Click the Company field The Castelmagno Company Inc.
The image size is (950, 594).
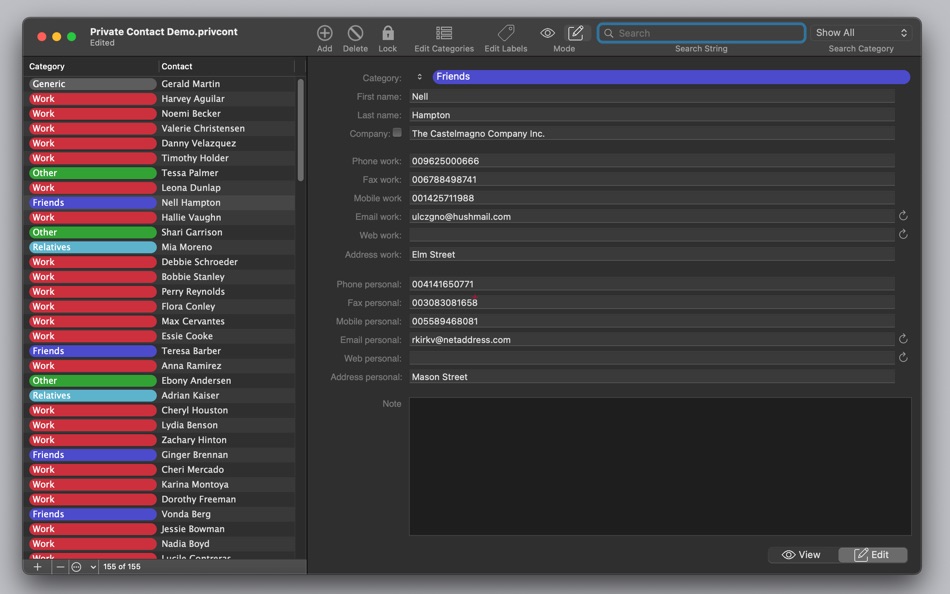(x=652, y=133)
